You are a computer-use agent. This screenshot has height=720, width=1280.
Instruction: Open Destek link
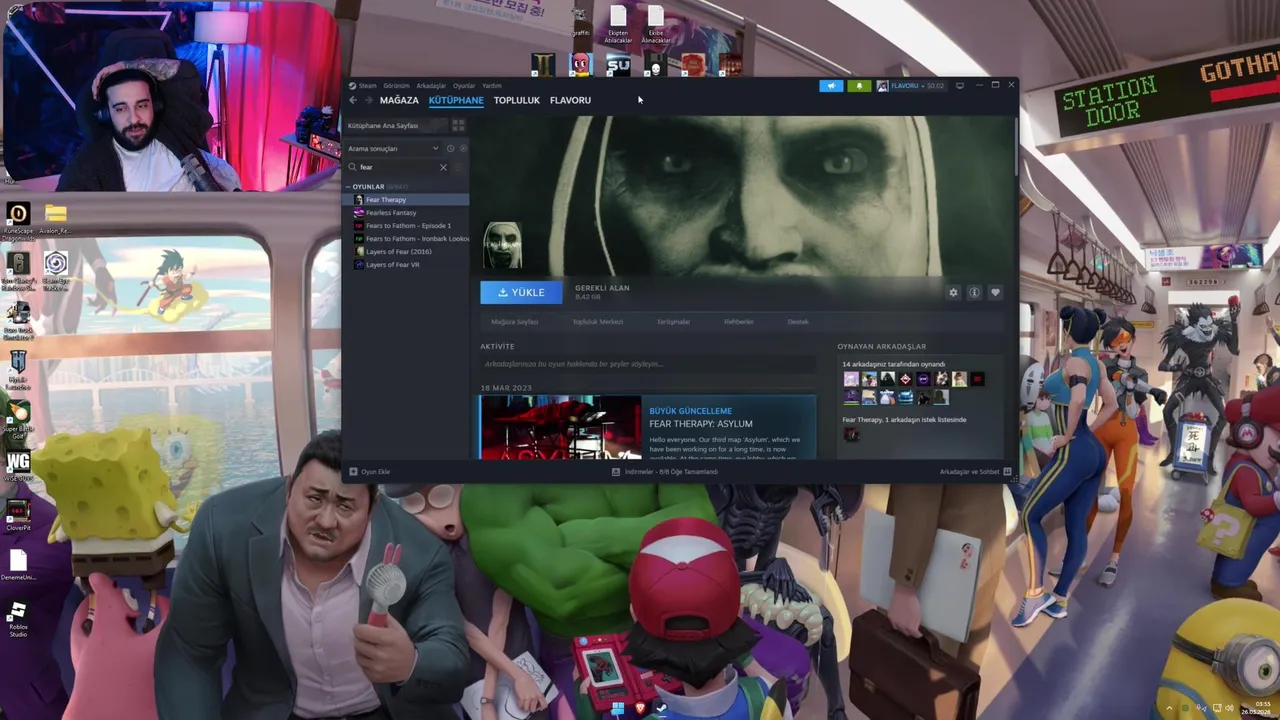click(798, 322)
